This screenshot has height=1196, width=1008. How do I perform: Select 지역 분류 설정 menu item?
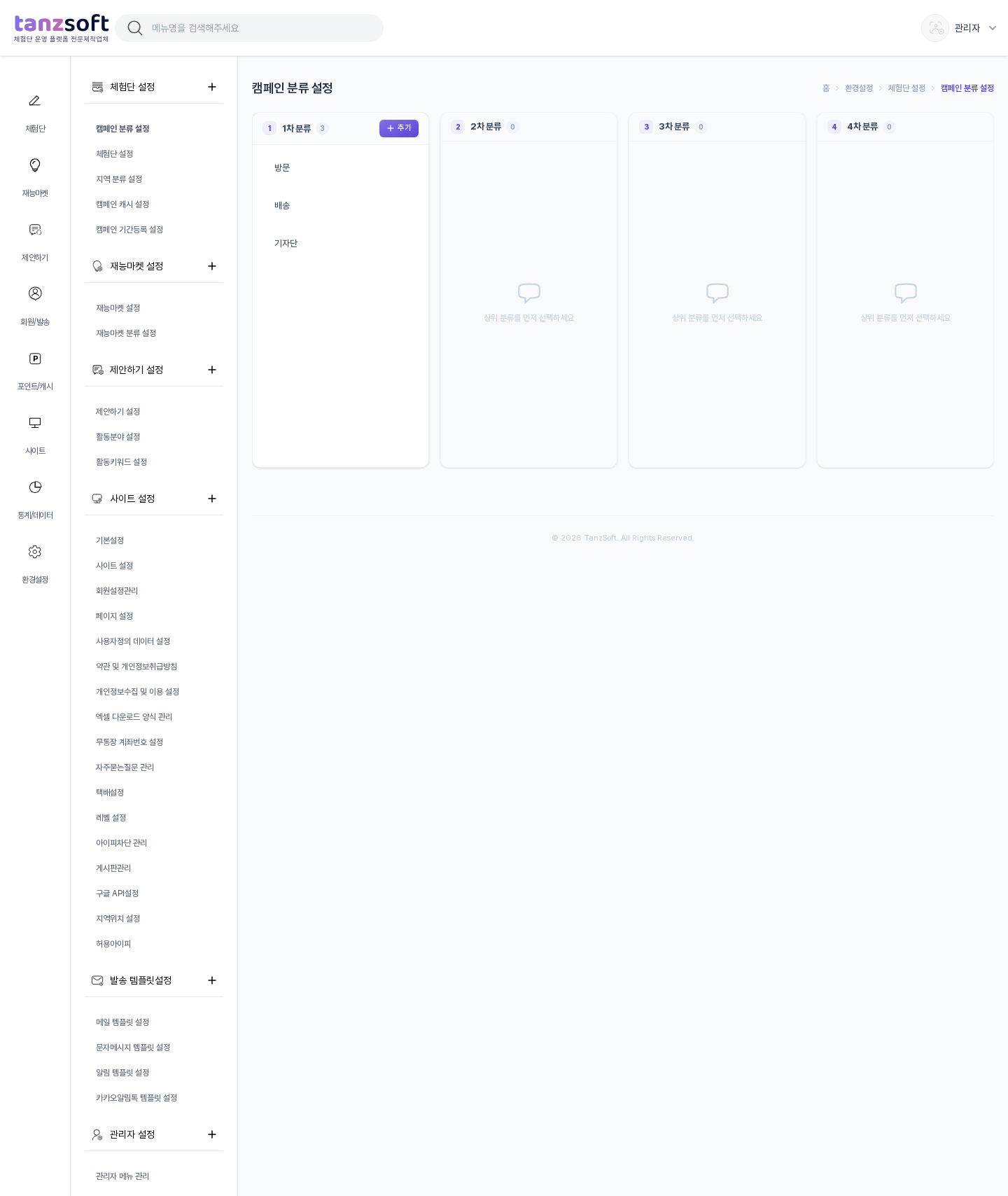(x=119, y=179)
